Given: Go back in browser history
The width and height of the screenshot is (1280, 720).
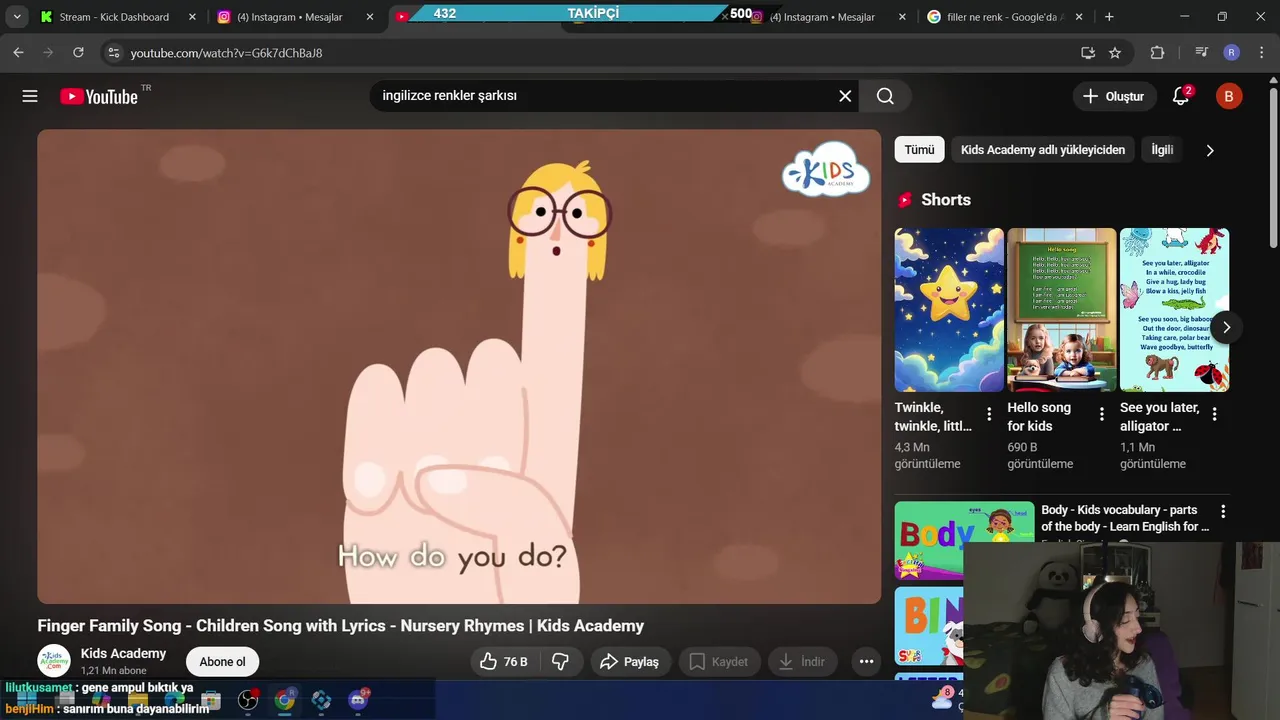Looking at the screenshot, I should tap(18, 52).
